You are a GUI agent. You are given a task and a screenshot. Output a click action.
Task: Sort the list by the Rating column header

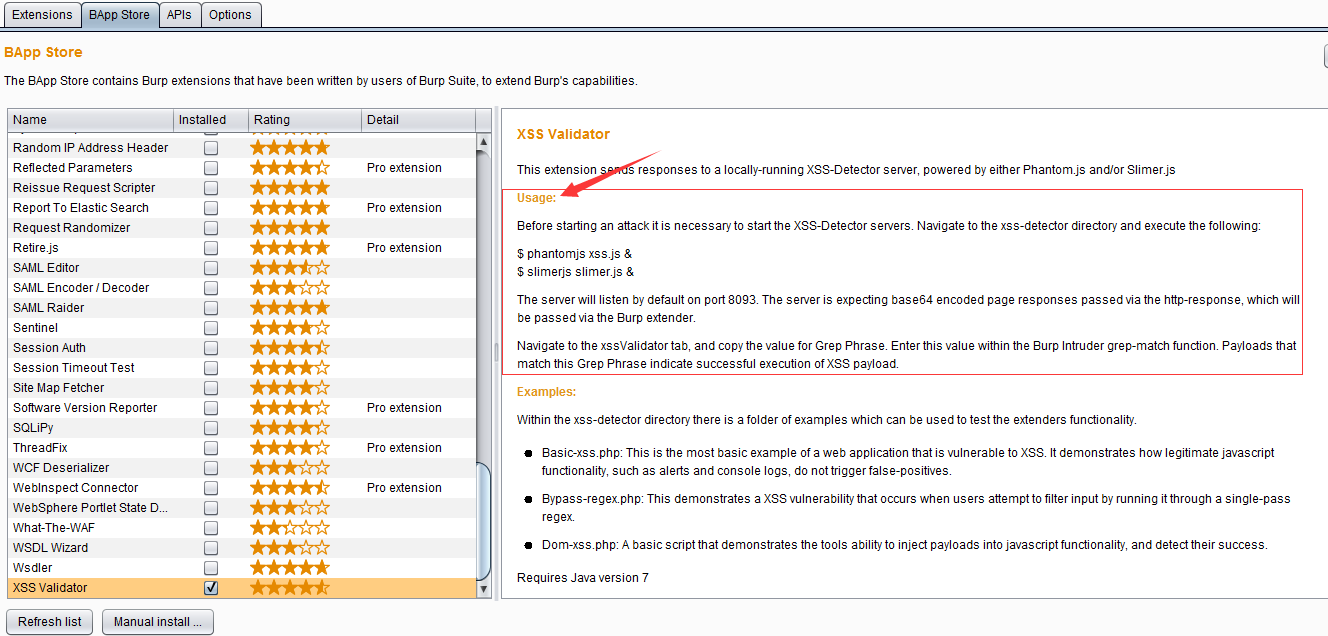[304, 120]
